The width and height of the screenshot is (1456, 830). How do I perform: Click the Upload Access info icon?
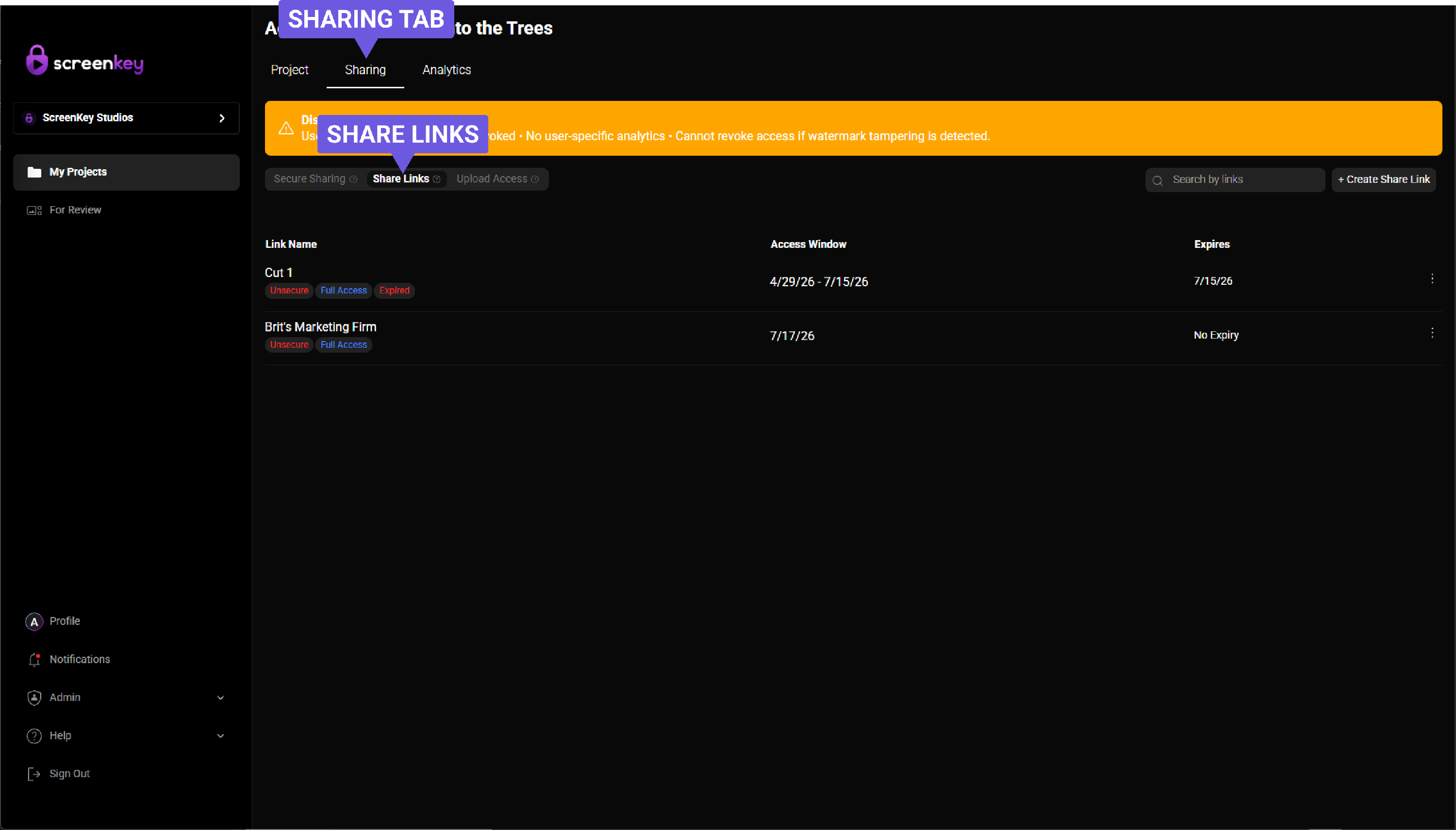tap(535, 179)
